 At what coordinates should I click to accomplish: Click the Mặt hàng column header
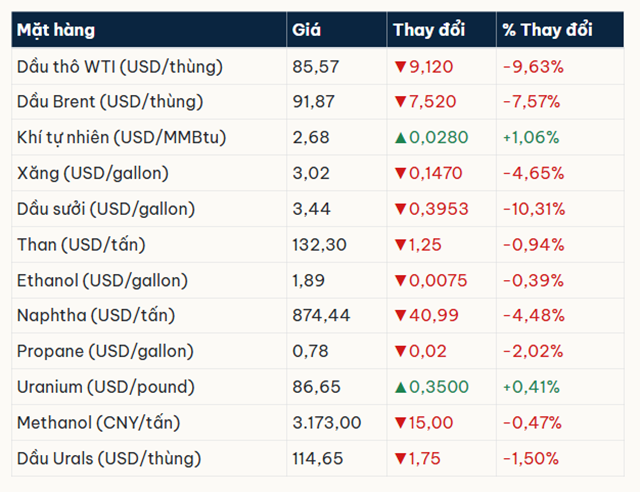(x=57, y=30)
